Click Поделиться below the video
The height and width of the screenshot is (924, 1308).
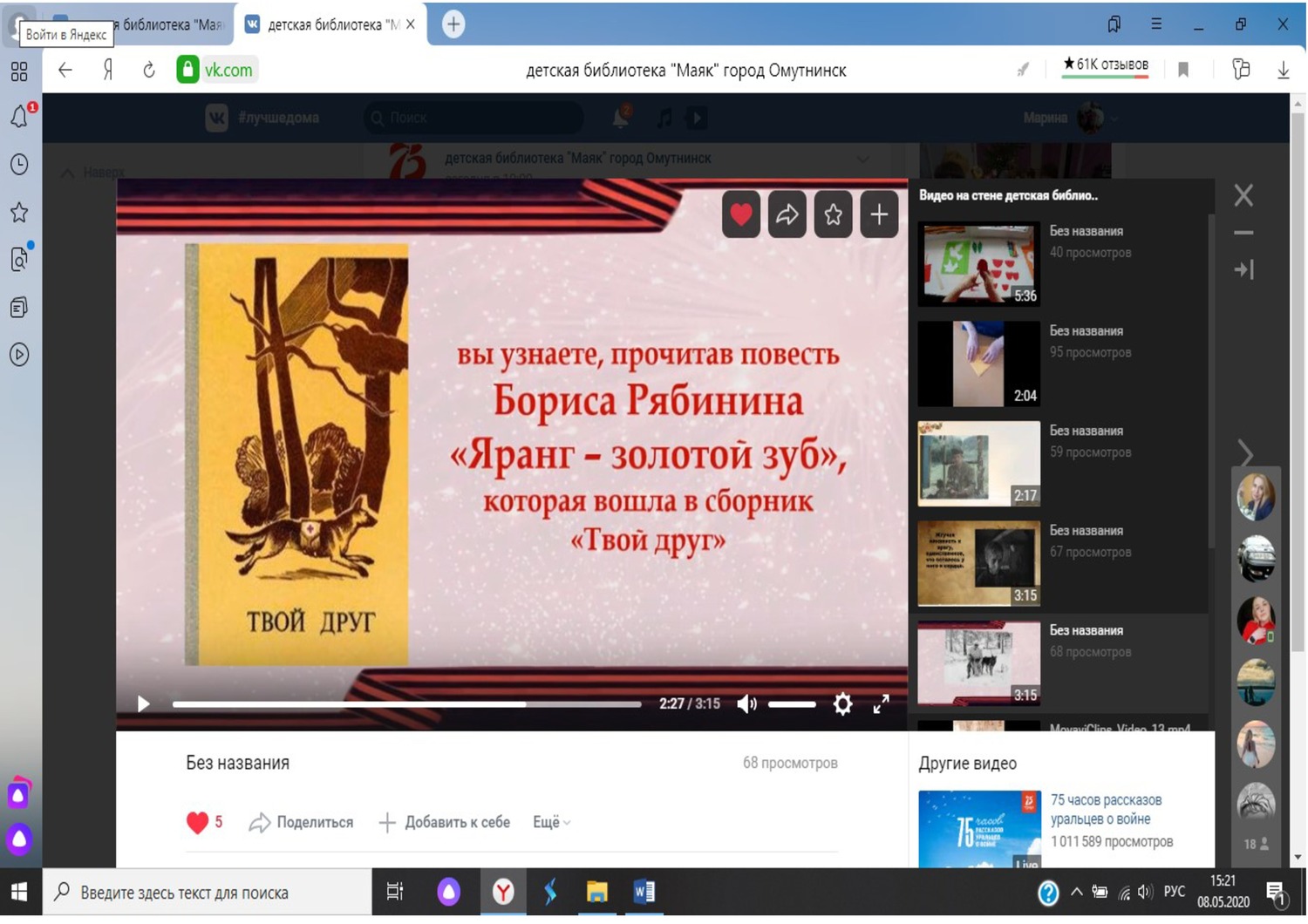coord(302,822)
